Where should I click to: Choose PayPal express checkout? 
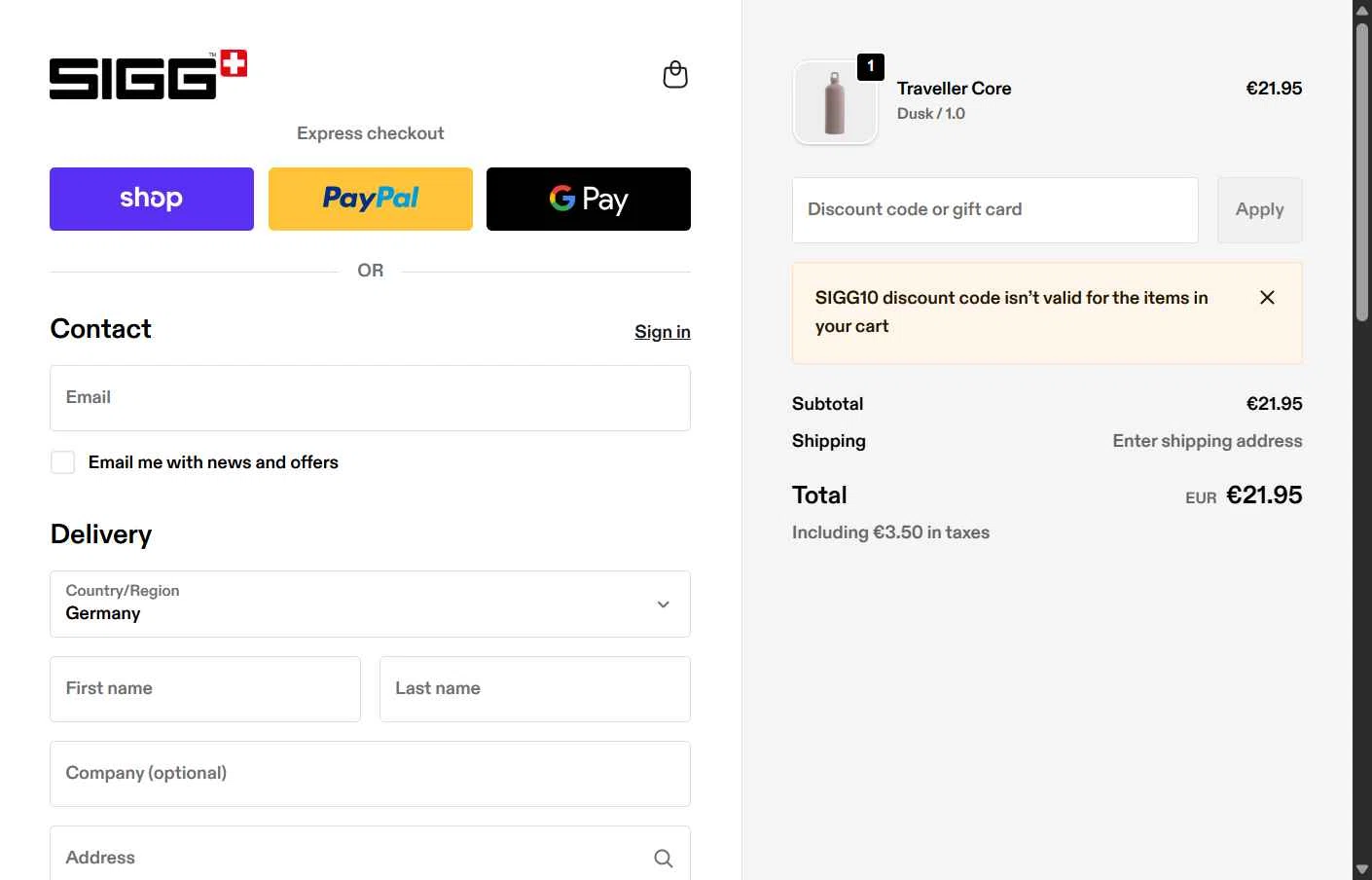[x=371, y=199]
